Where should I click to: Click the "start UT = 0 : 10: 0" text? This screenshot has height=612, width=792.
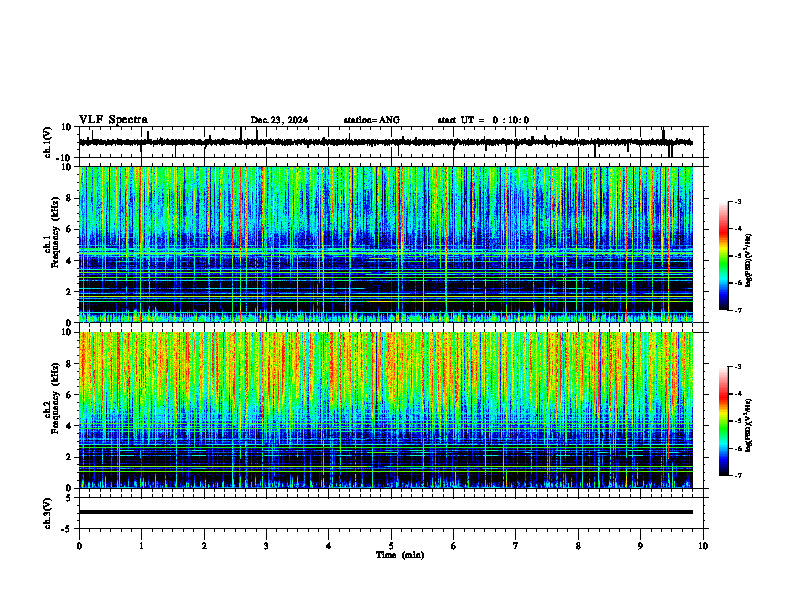tap(483, 120)
